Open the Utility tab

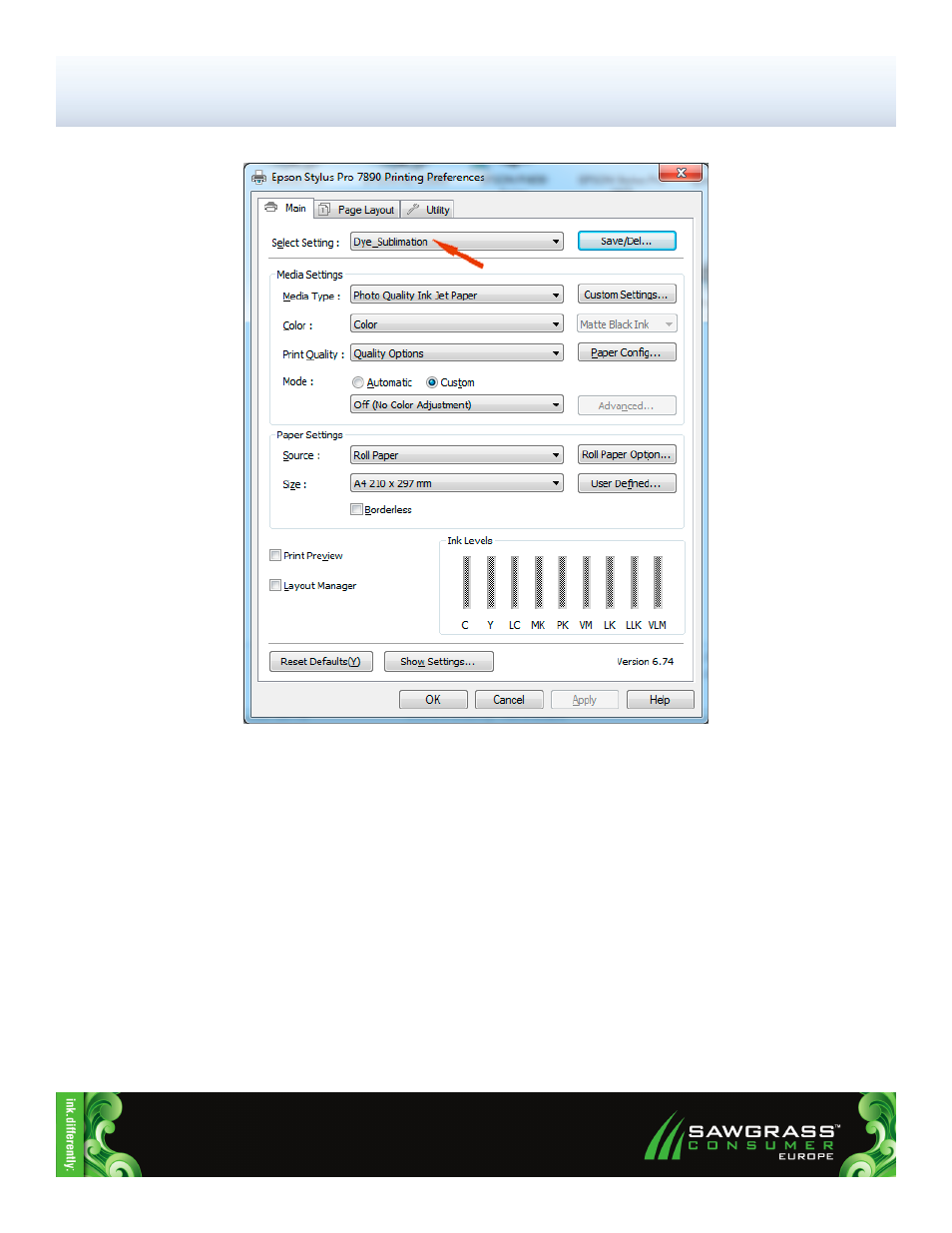428,210
